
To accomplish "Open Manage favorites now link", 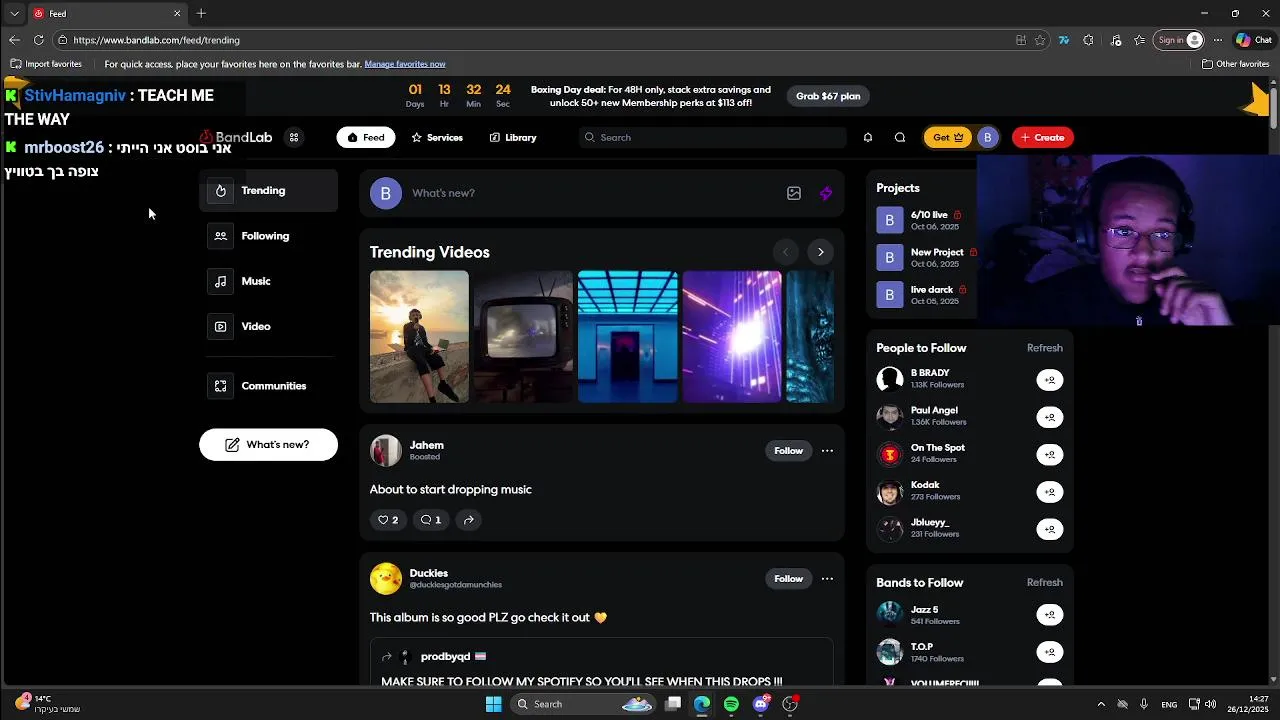I will click(x=405, y=64).
